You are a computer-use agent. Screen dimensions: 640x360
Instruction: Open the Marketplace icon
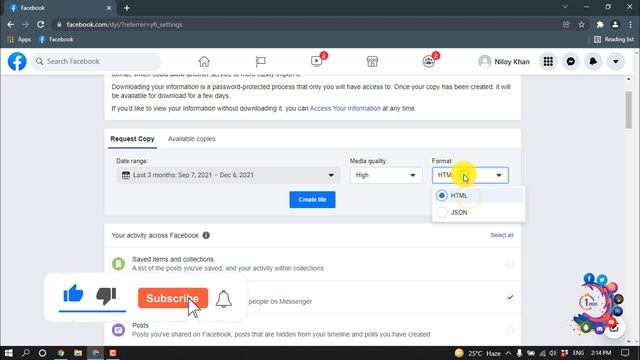(x=372, y=62)
